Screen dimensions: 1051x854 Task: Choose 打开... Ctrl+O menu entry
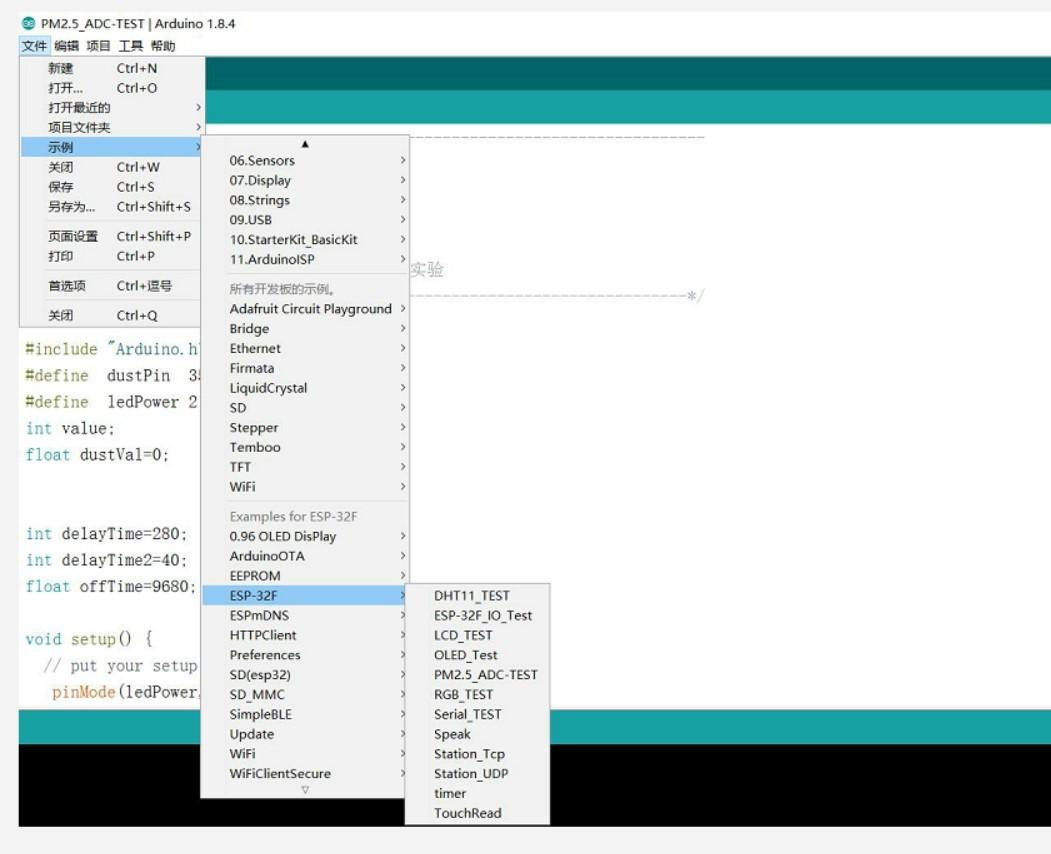111,88
